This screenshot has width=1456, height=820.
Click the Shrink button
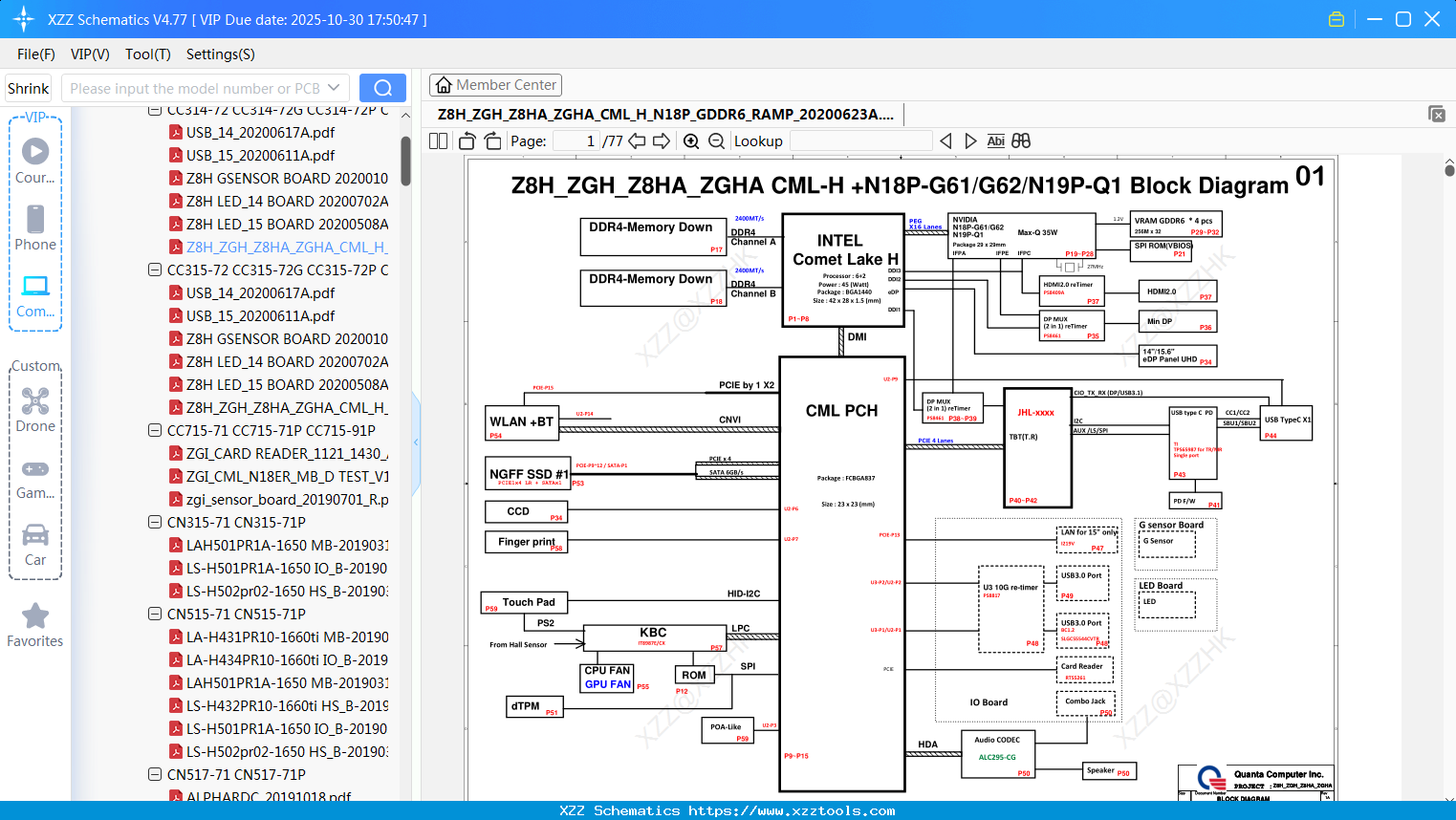(29, 88)
